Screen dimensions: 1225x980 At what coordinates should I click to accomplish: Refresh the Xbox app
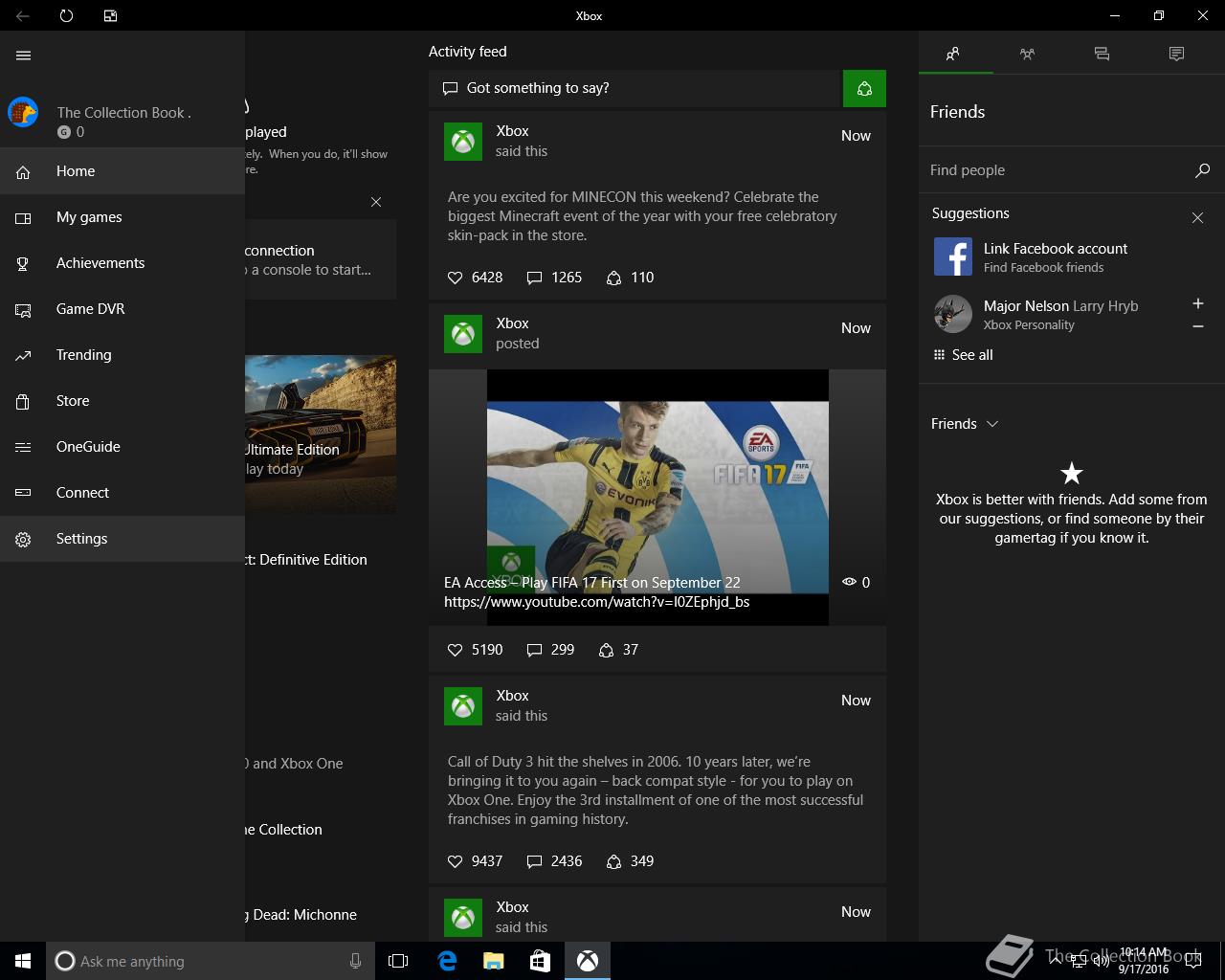66,15
